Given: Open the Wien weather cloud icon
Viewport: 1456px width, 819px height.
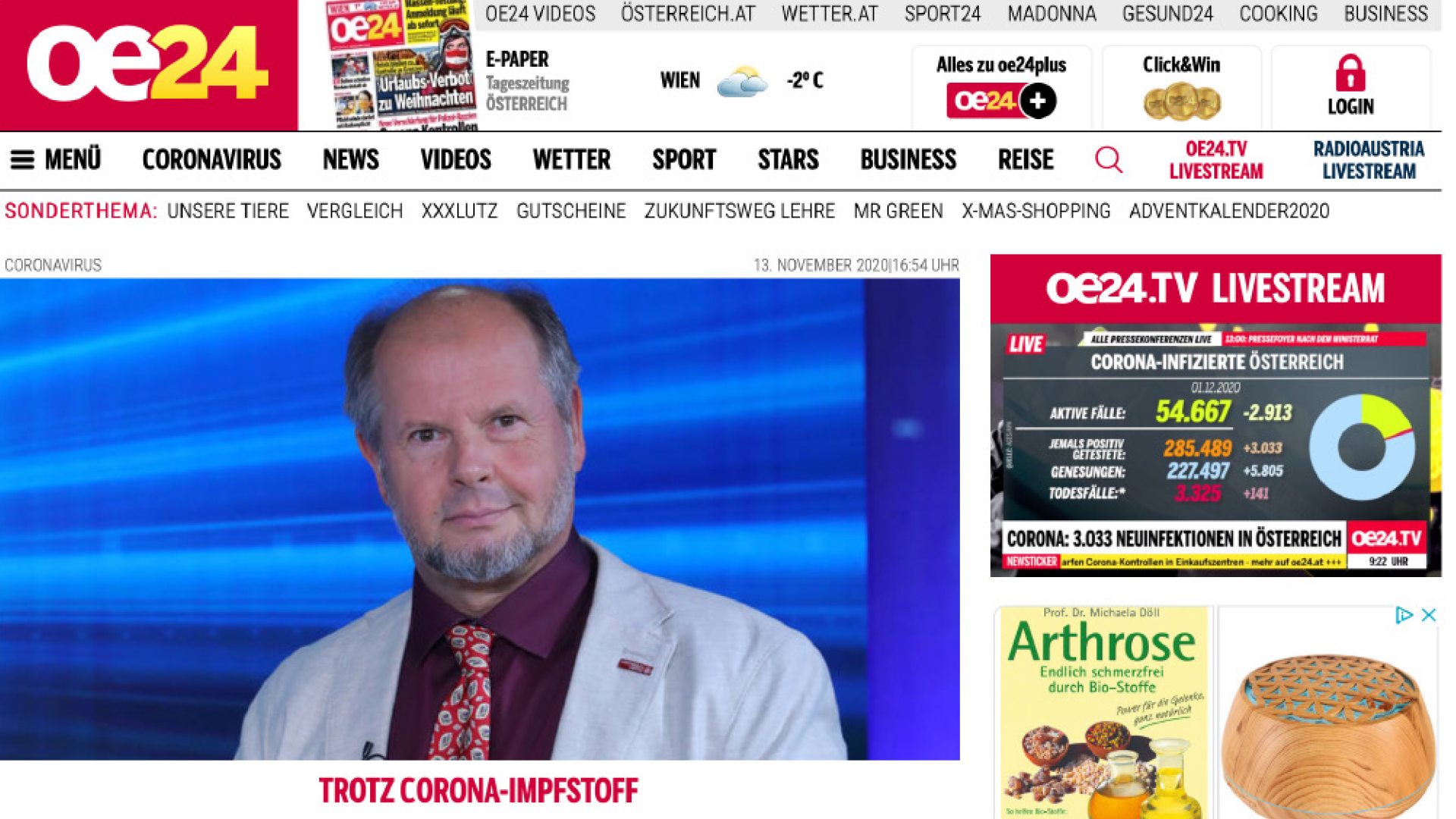Looking at the screenshot, I should (742, 80).
